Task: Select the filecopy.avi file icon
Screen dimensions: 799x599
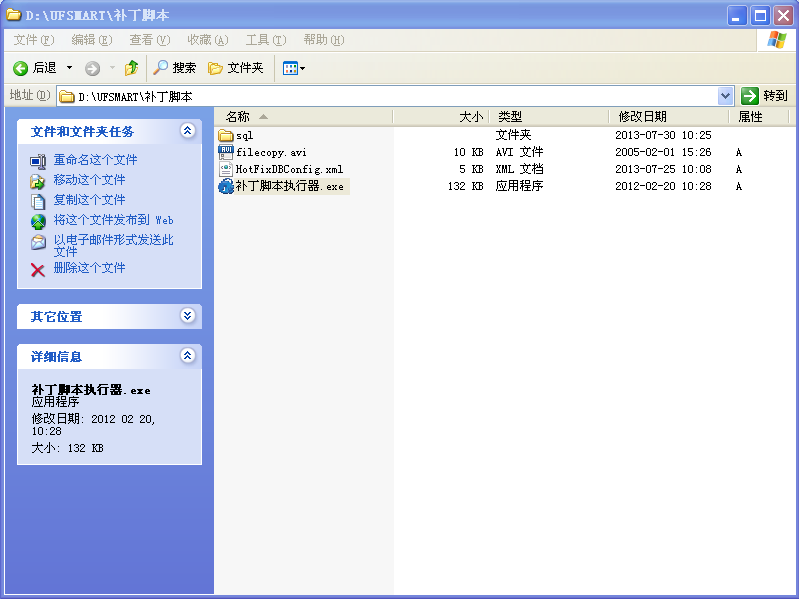Action: coord(226,152)
